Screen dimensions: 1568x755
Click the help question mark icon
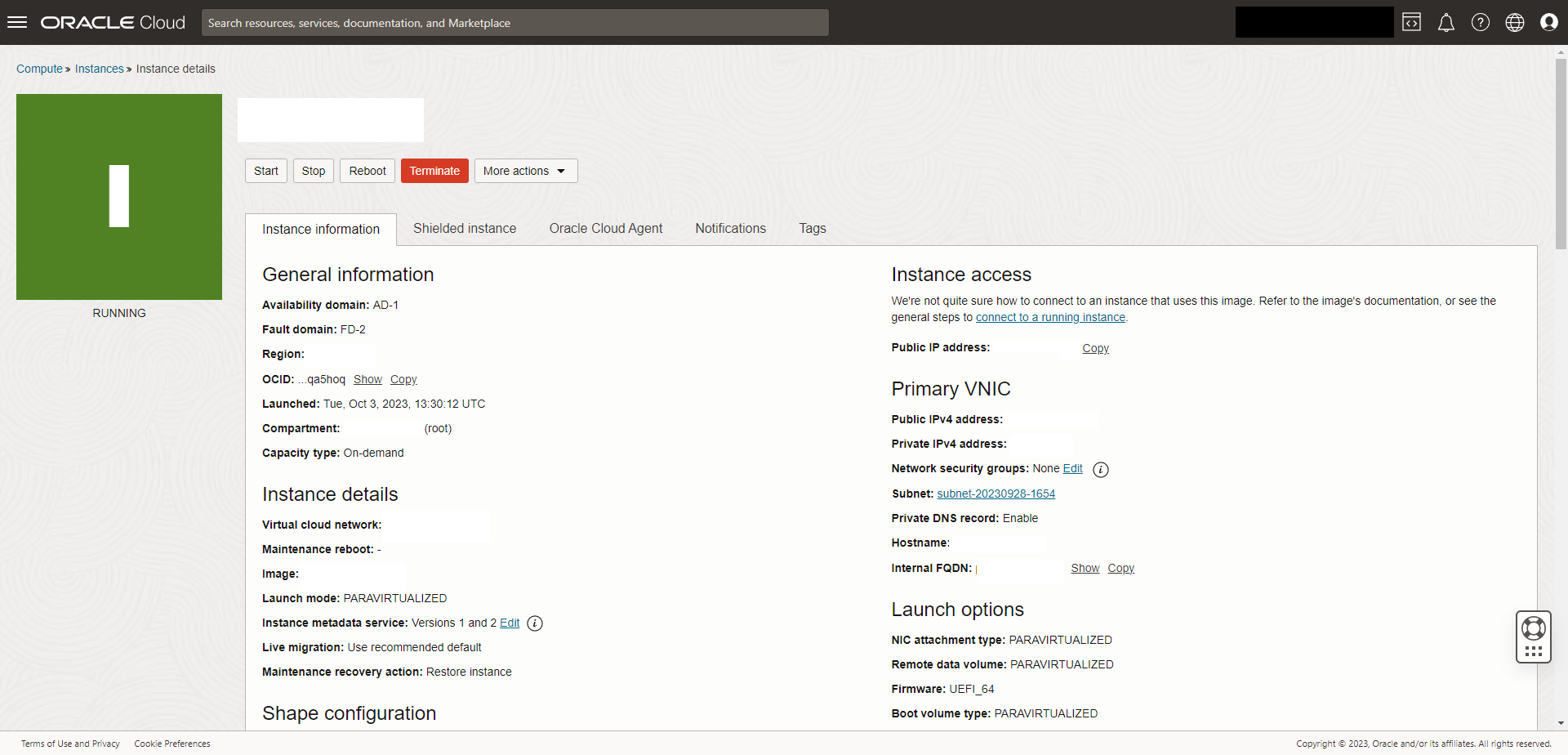coord(1480,22)
